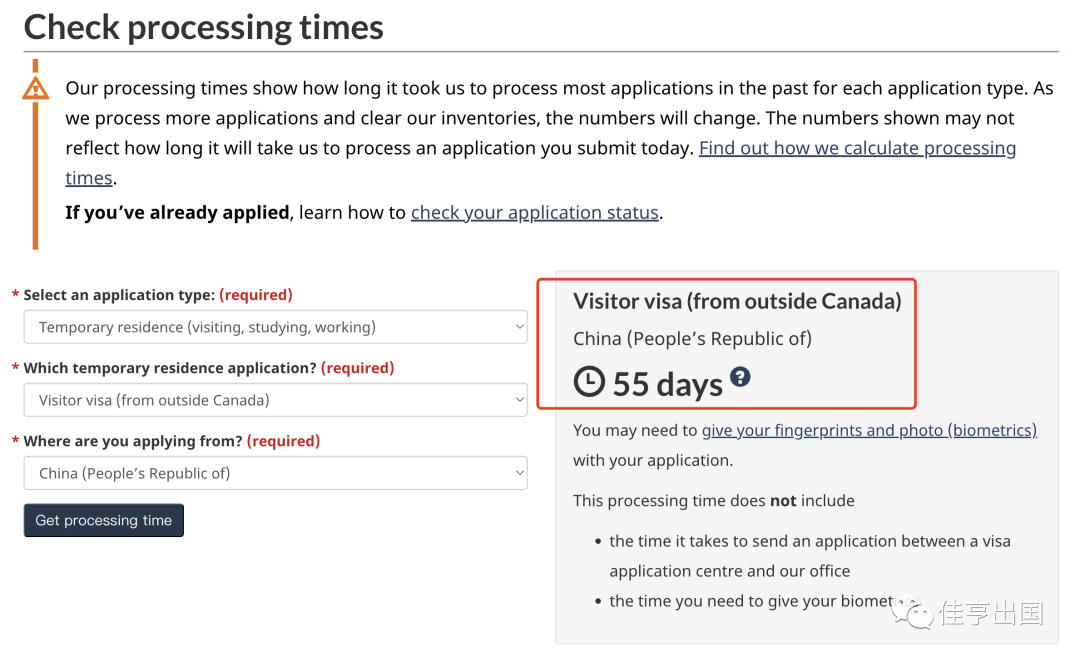Viewport: 1080px width, 661px height.
Task: Click the Check processing times heading
Action: (204, 28)
